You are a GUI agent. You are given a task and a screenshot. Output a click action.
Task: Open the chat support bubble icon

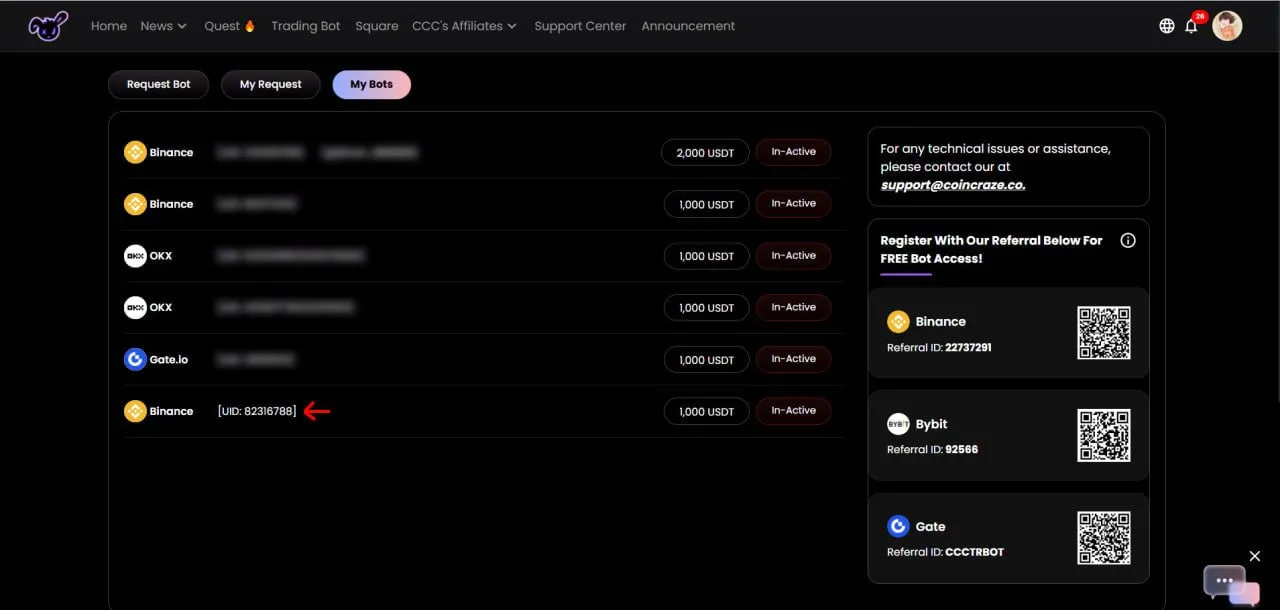1225,581
